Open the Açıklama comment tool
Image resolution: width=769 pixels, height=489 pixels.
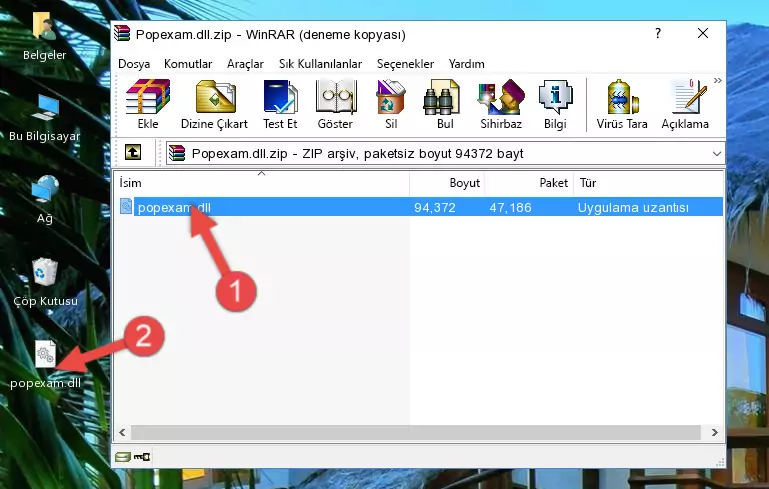685,104
